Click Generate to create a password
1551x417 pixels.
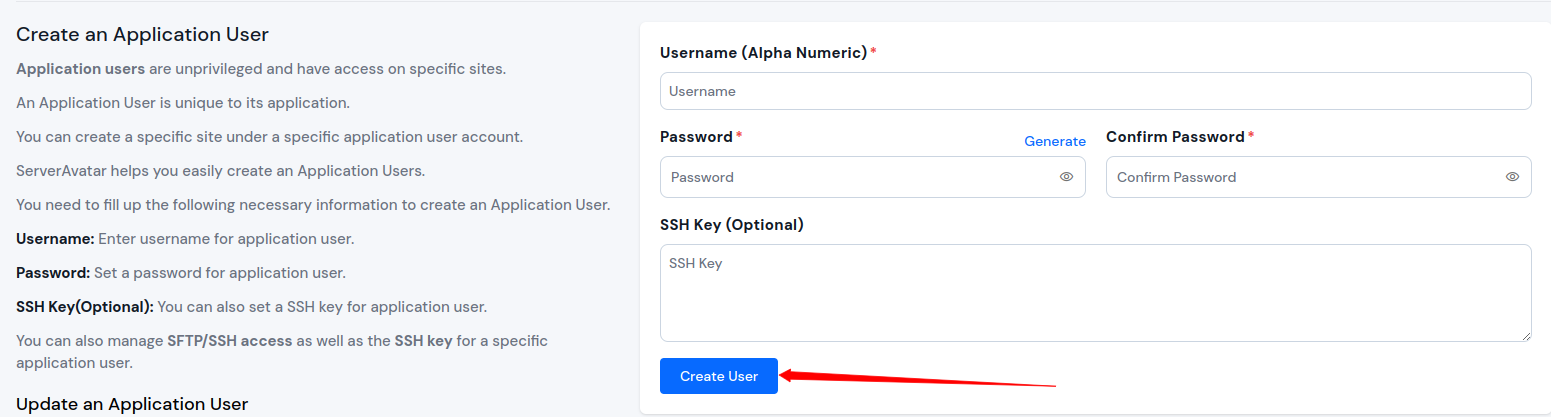1055,141
